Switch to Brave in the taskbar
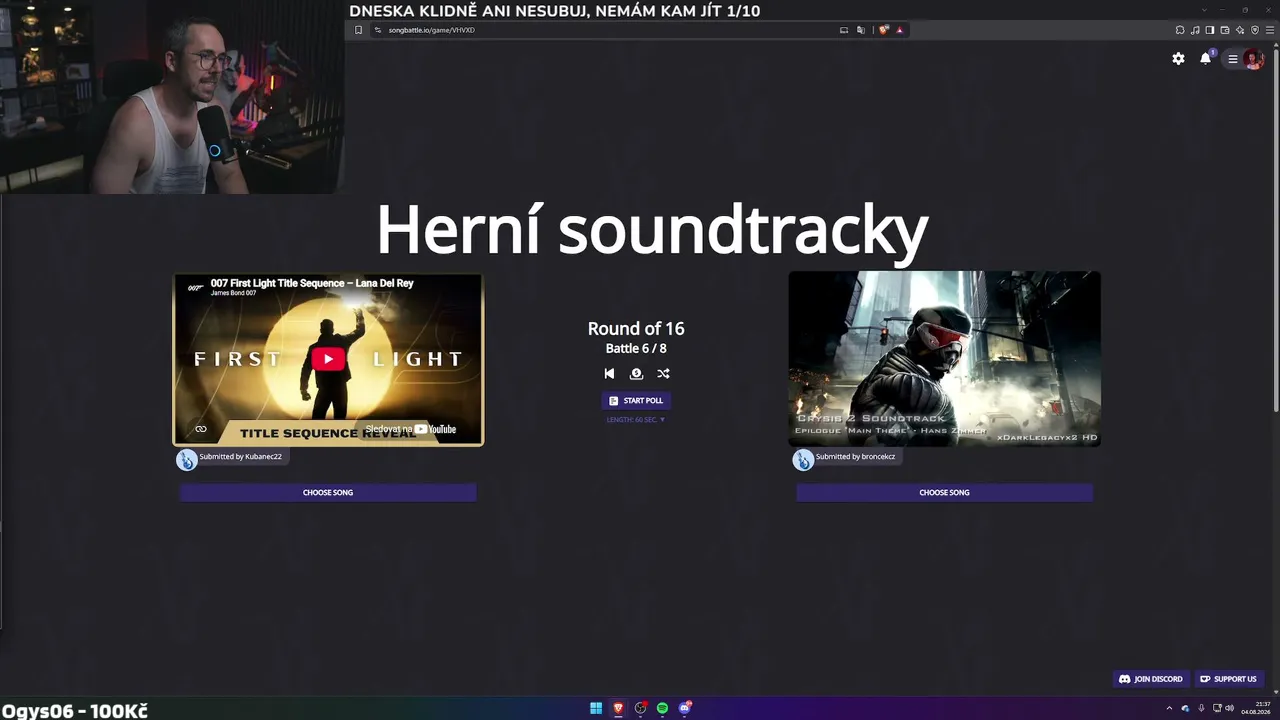This screenshot has width=1280, height=720. pyautogui.click(x=618, y=708)
